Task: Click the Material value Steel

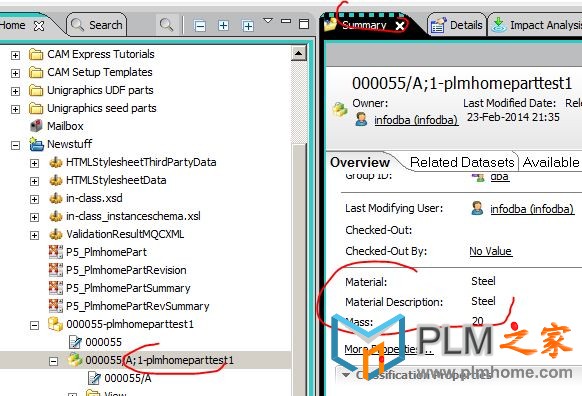Action: pos(483,281)
